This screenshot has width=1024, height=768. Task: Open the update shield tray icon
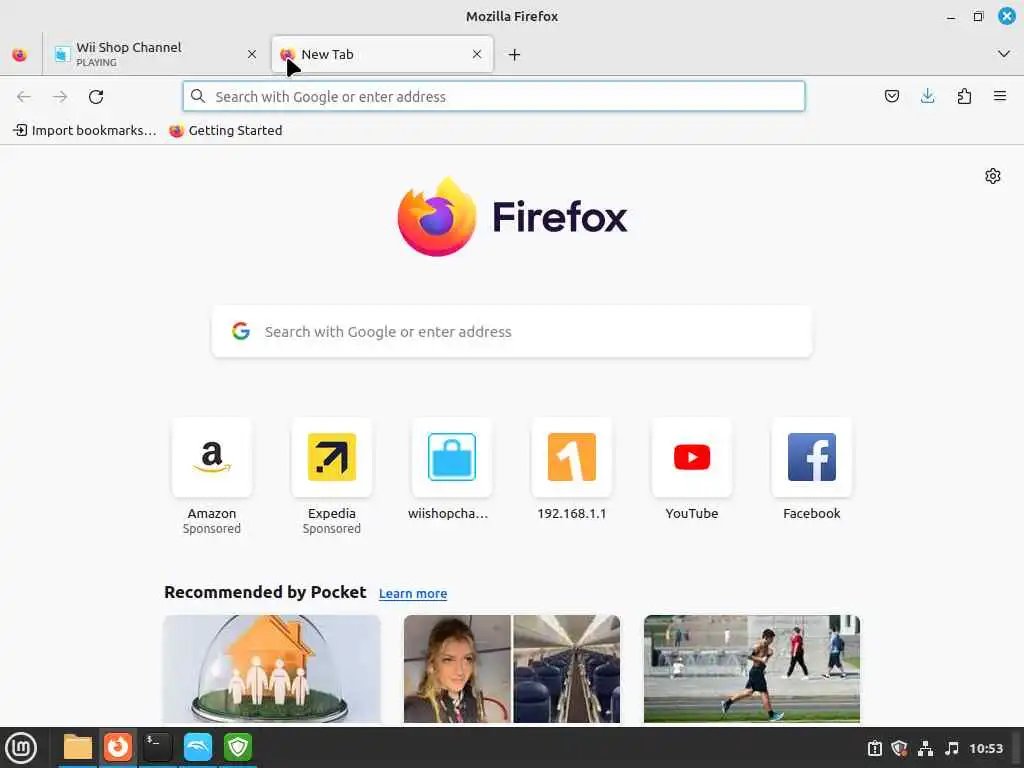(x=900, y=748)
